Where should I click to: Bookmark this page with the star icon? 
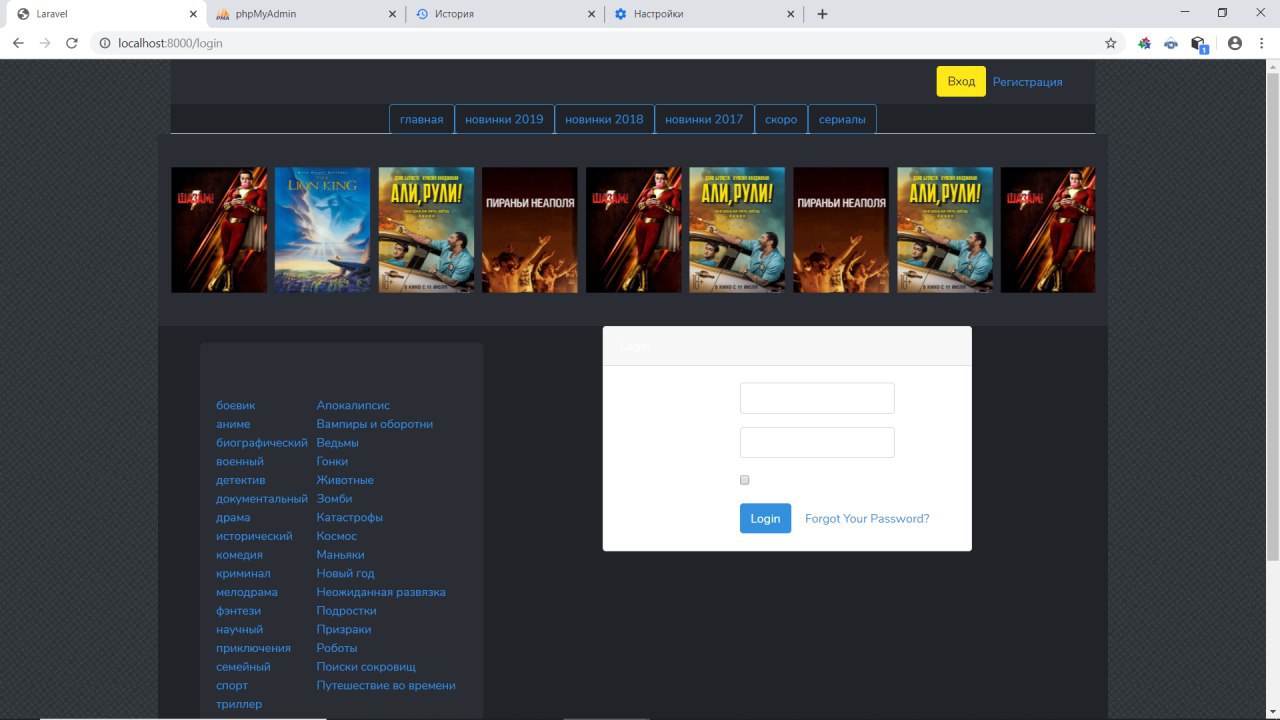point(1110,43)
